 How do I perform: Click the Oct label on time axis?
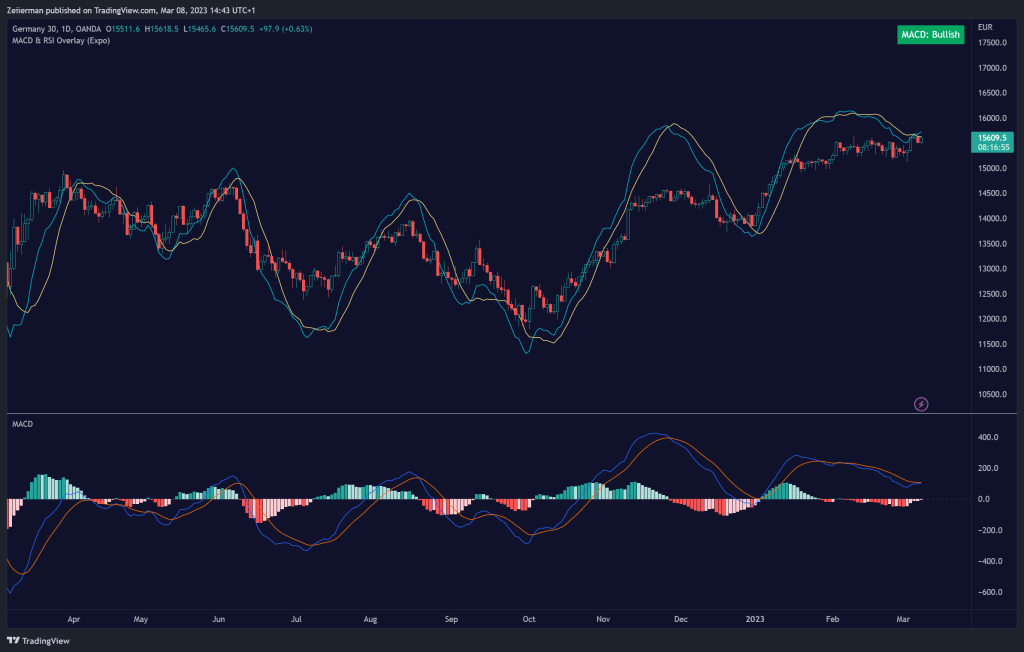coord(529,619)
